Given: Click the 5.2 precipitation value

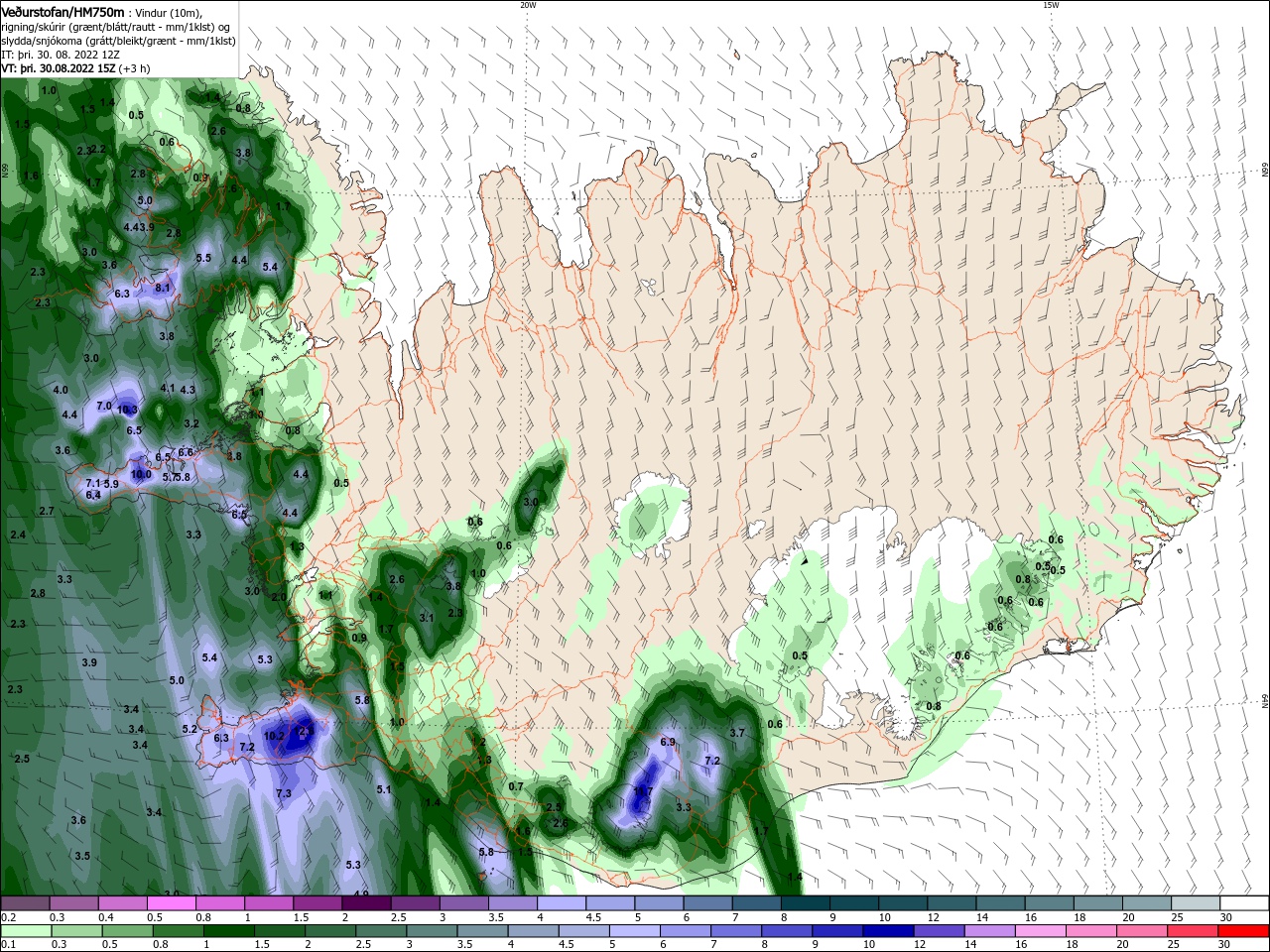Looking at the screenshot, I should click(190, 729).
